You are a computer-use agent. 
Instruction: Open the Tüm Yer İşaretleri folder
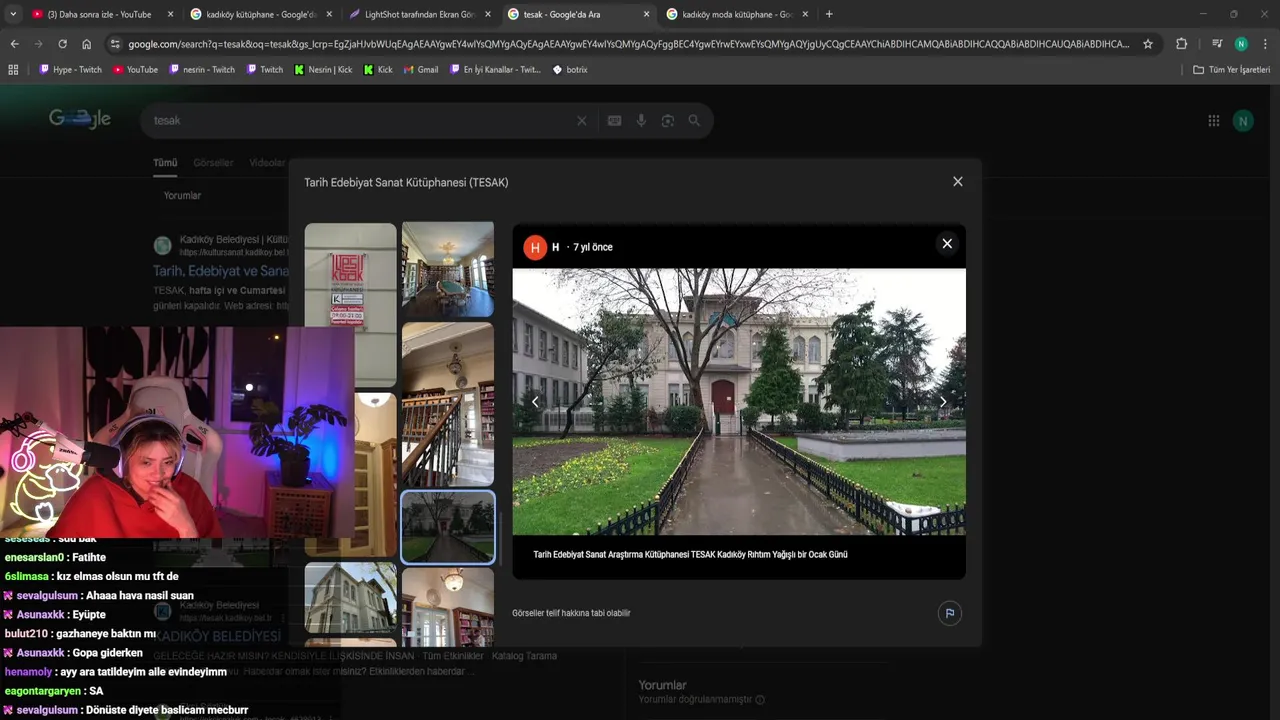coord(1231,70)
